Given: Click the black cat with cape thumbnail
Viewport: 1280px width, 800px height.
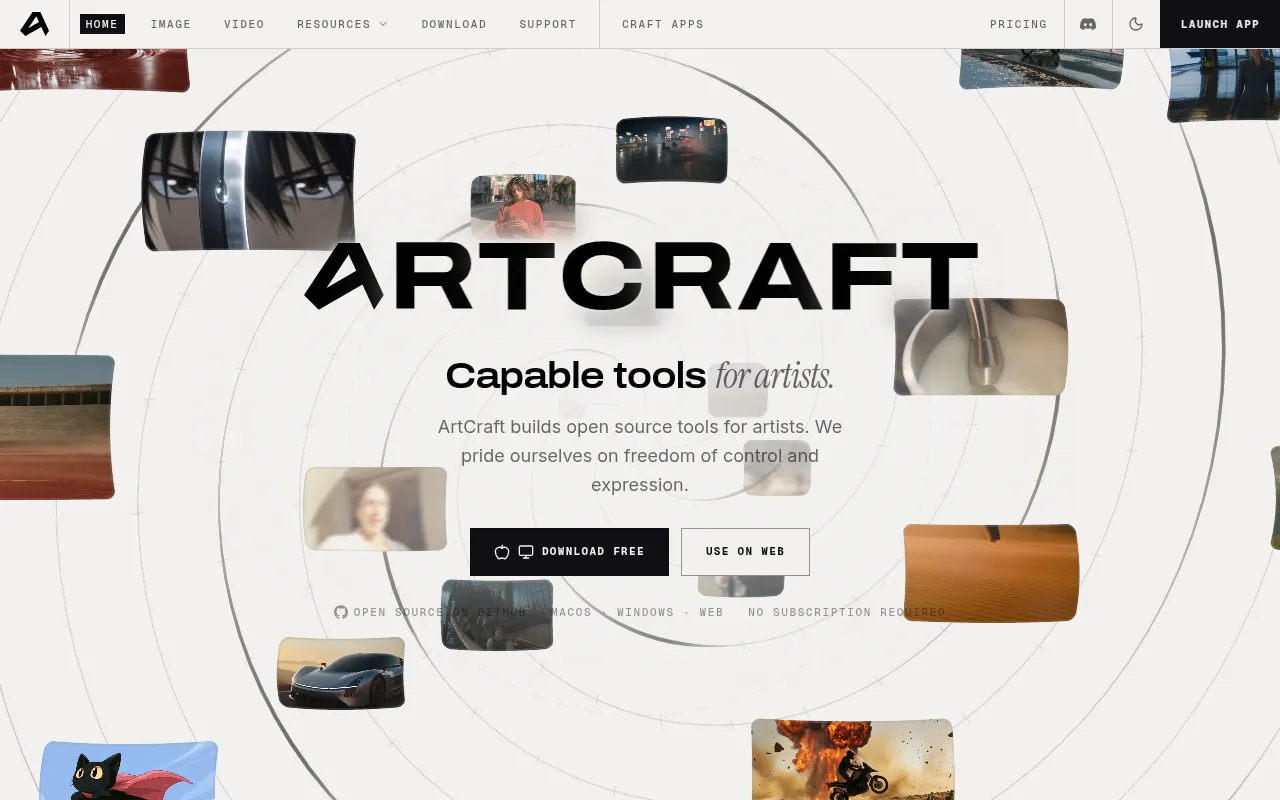Looking at the screenshot, I should (128, 771).
